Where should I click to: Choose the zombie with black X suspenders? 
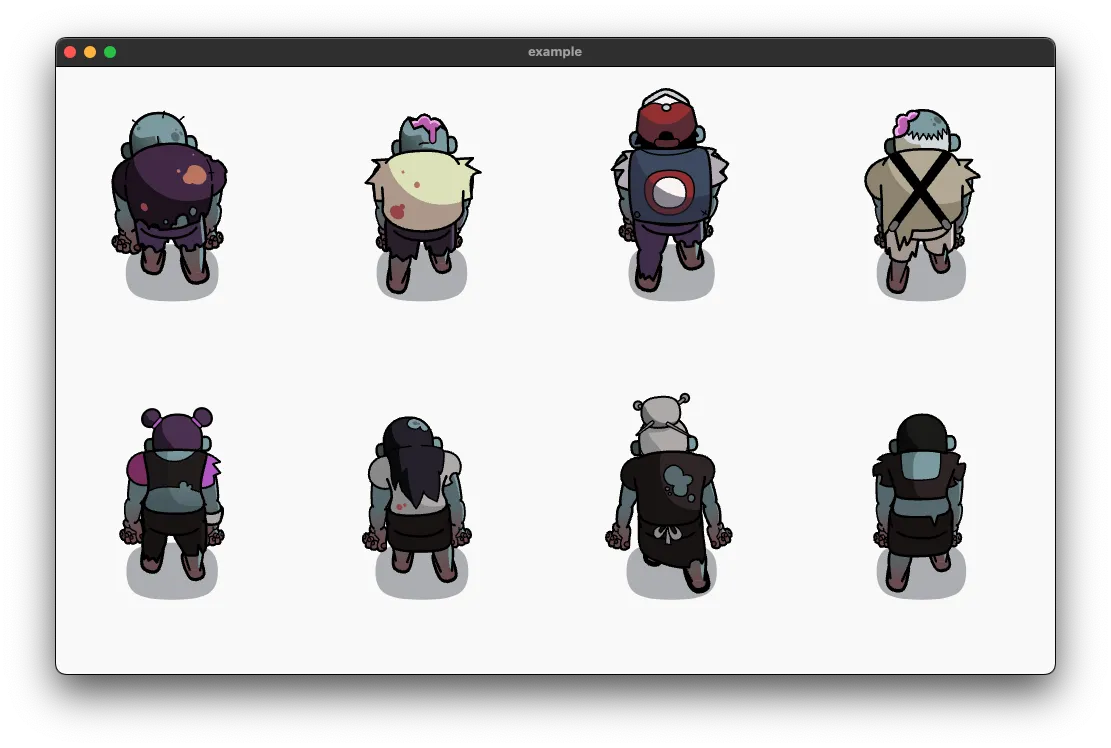[x=921, y=200]
